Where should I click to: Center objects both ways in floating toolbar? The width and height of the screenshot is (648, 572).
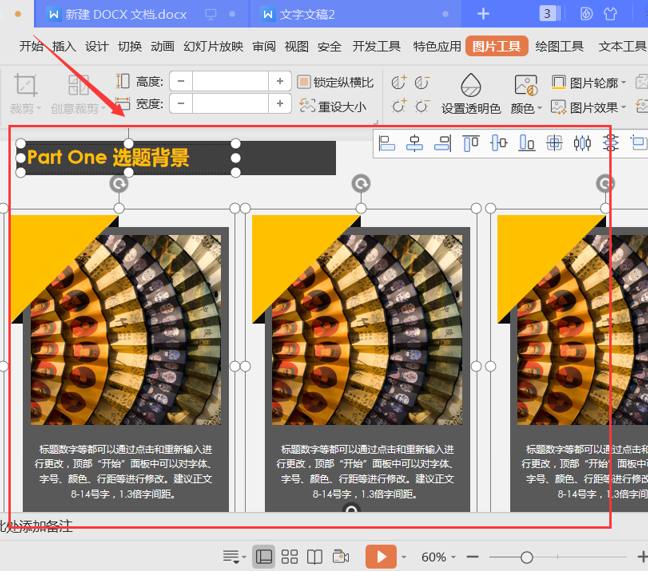(x=554, y=143)
